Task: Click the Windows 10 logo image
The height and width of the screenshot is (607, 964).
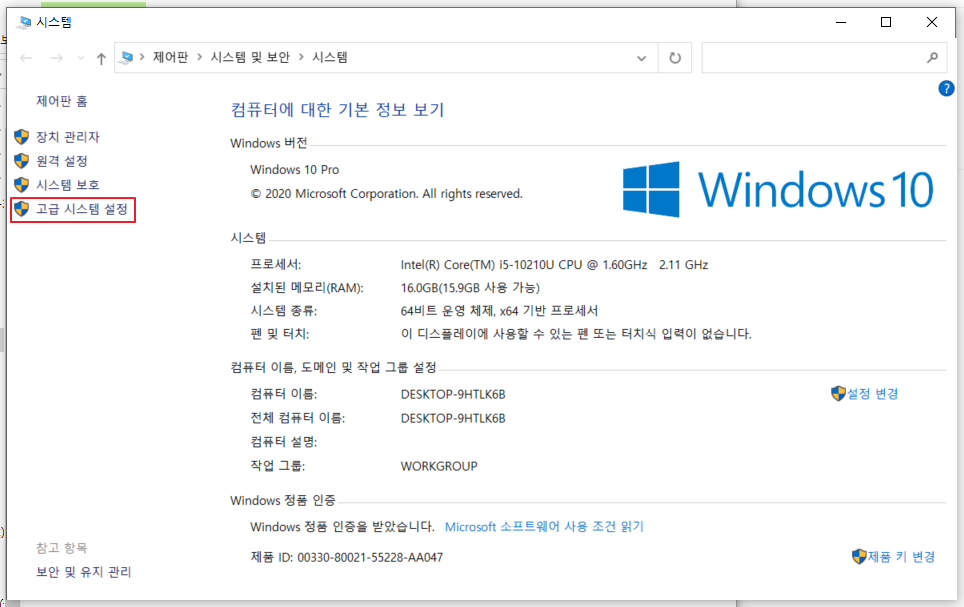Action: [778, 189]
